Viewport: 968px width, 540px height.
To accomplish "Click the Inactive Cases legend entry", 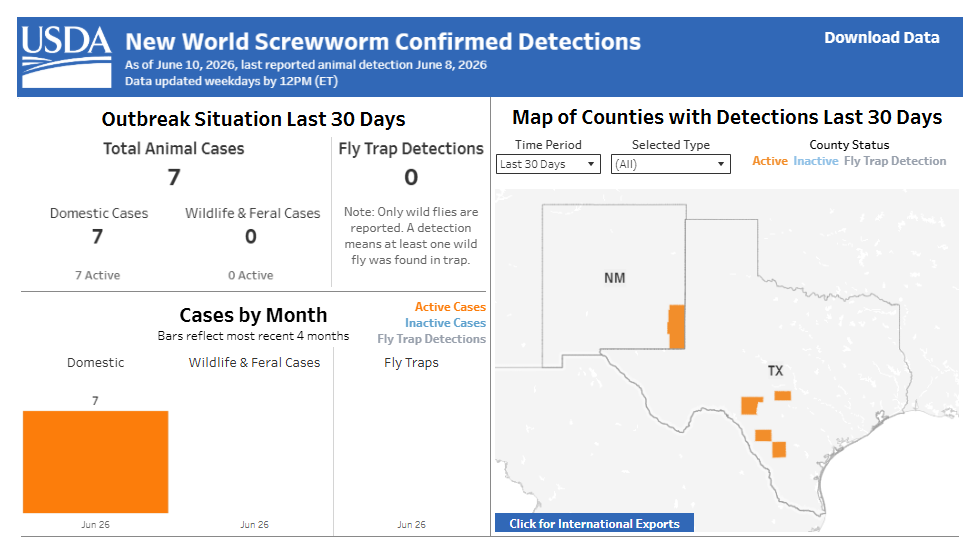I will coord(445,323).
